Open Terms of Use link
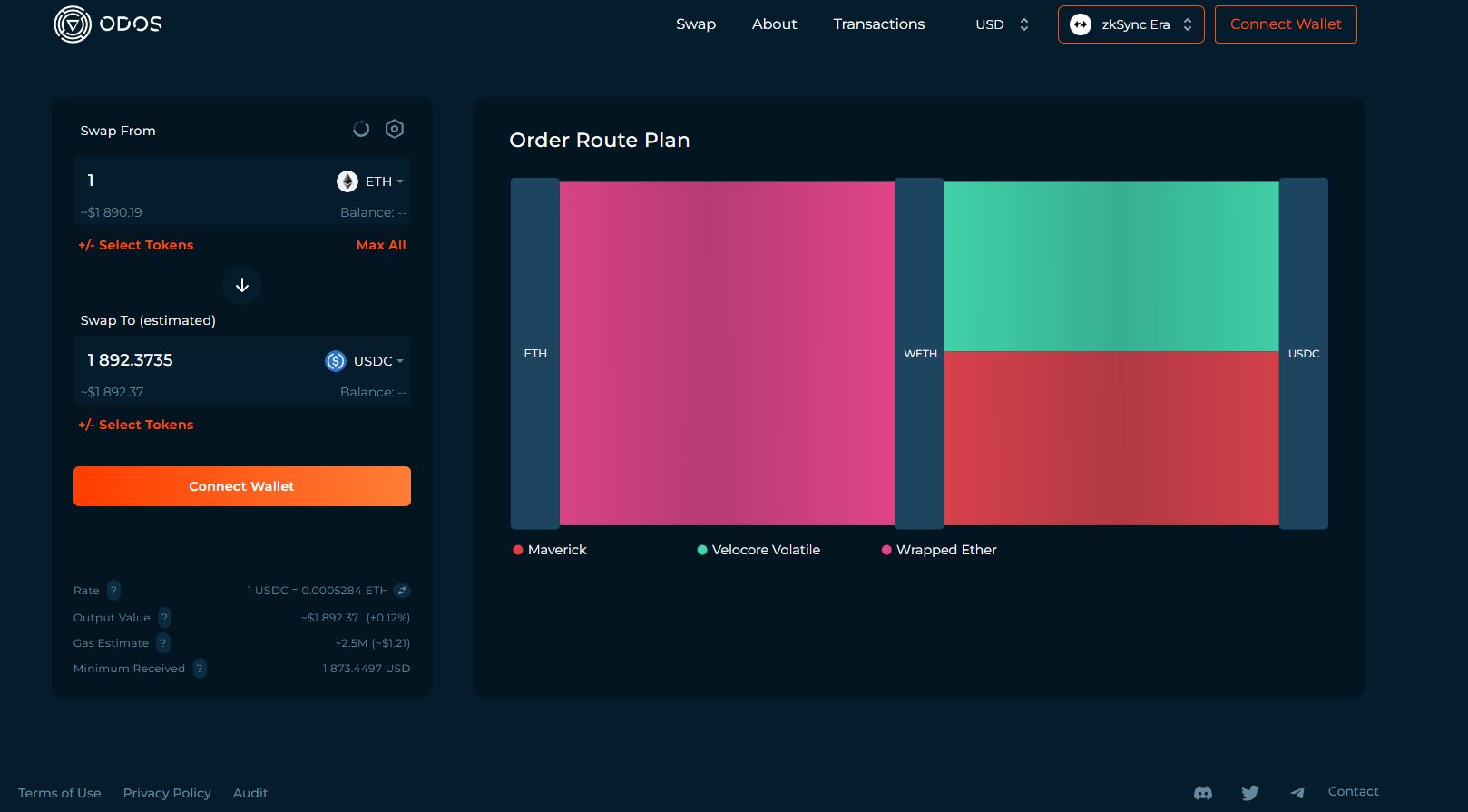1468x812 pixels. click(60, 793)
